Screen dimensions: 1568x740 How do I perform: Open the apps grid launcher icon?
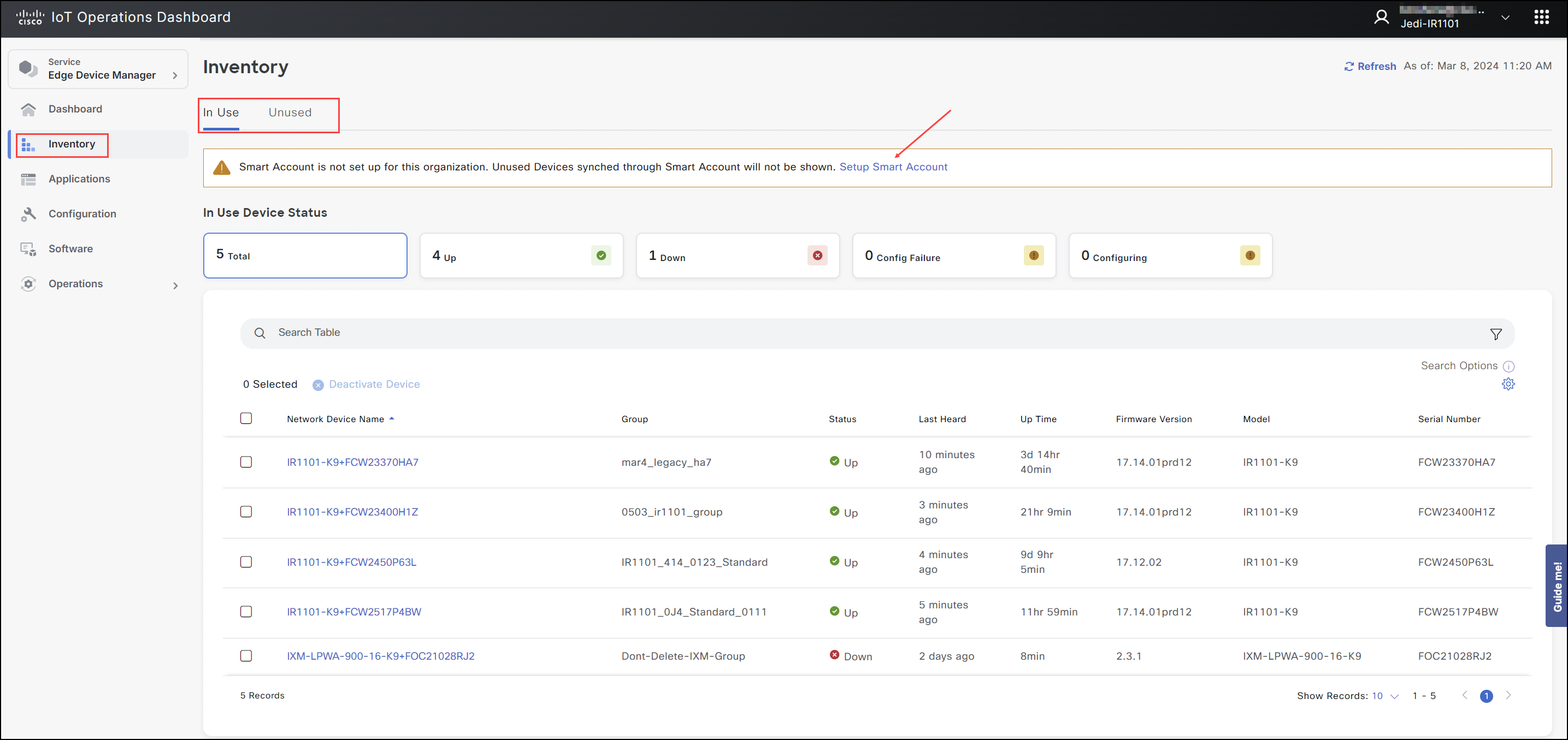point(1541,17)
